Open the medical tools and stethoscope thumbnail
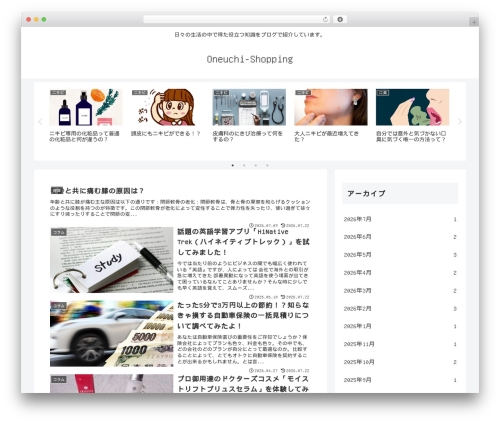Viewport: 500px width, 423px height. pos(249,107)
